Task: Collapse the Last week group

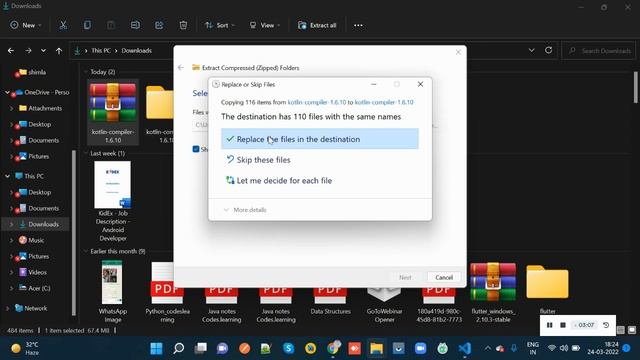Action: tap(86, 153)
